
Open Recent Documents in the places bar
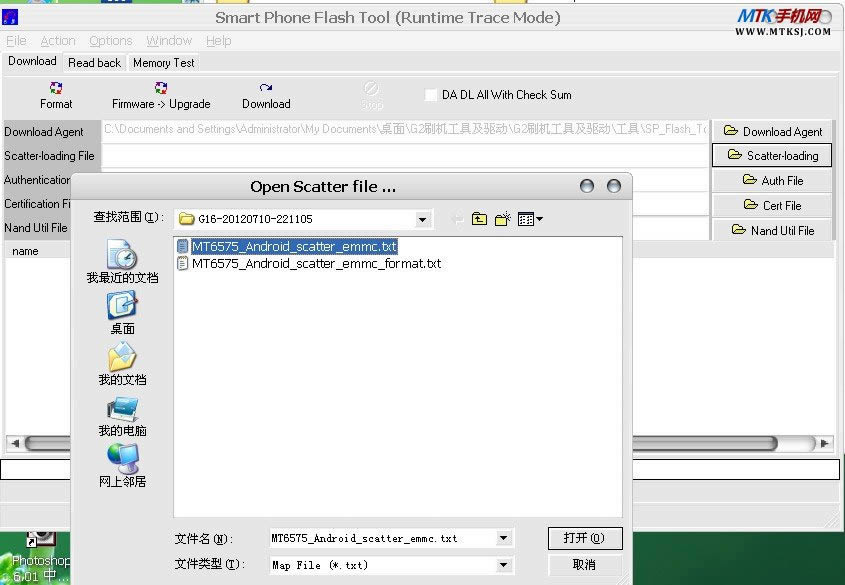[122, 262]
